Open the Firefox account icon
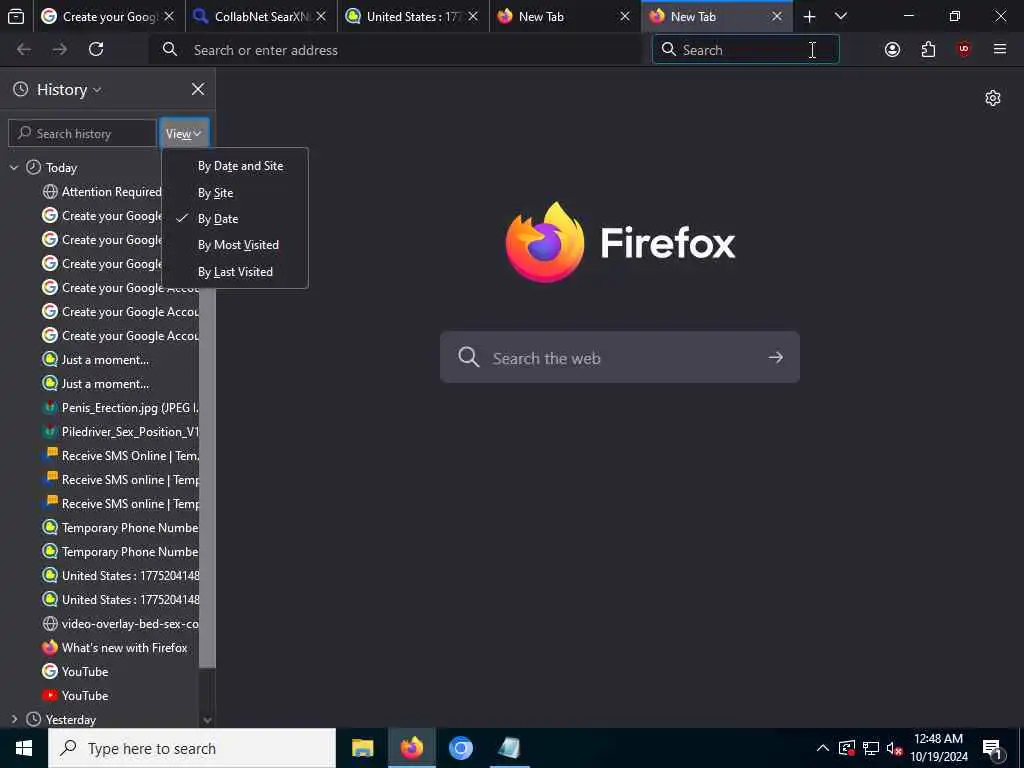Screen dimensions: 1024x768 [892, 49]
